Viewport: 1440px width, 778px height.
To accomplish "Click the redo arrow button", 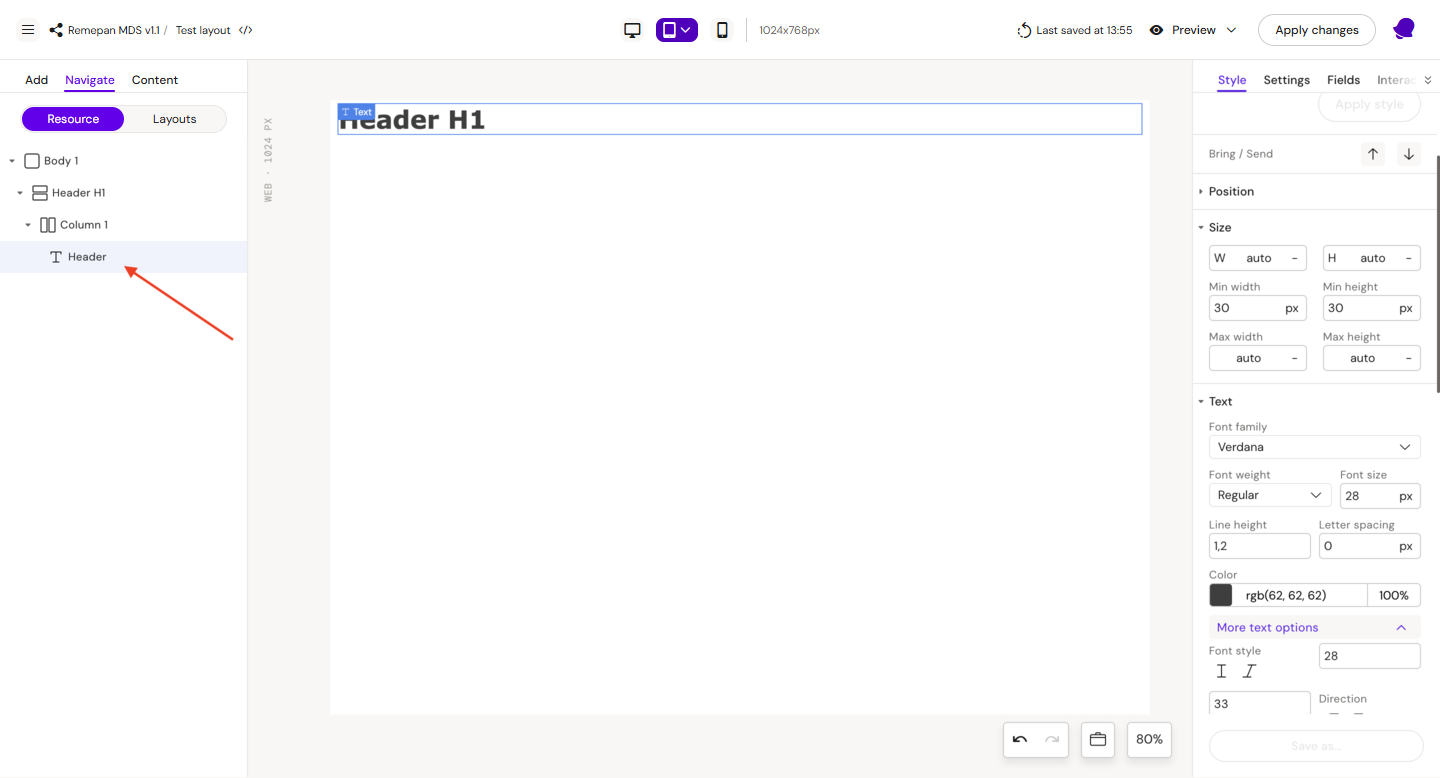I will coord(1052,739).
